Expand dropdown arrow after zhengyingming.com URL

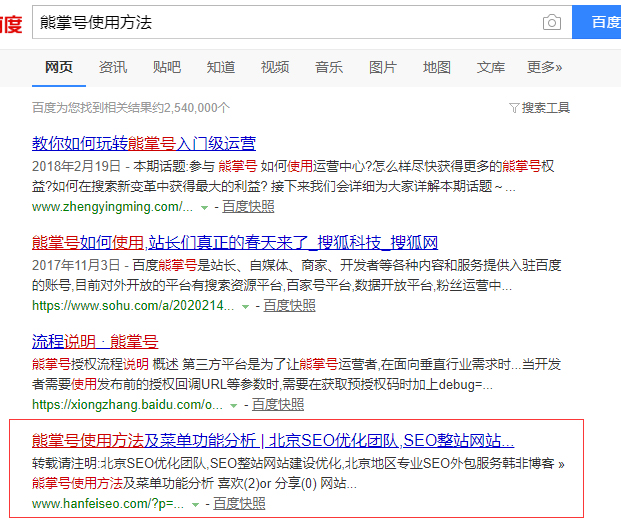coord(204,208)
